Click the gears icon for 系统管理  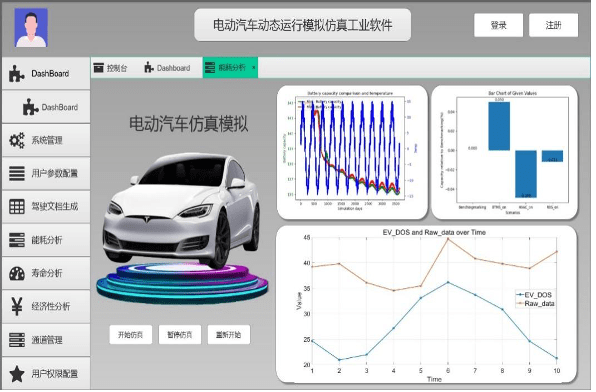17,140
